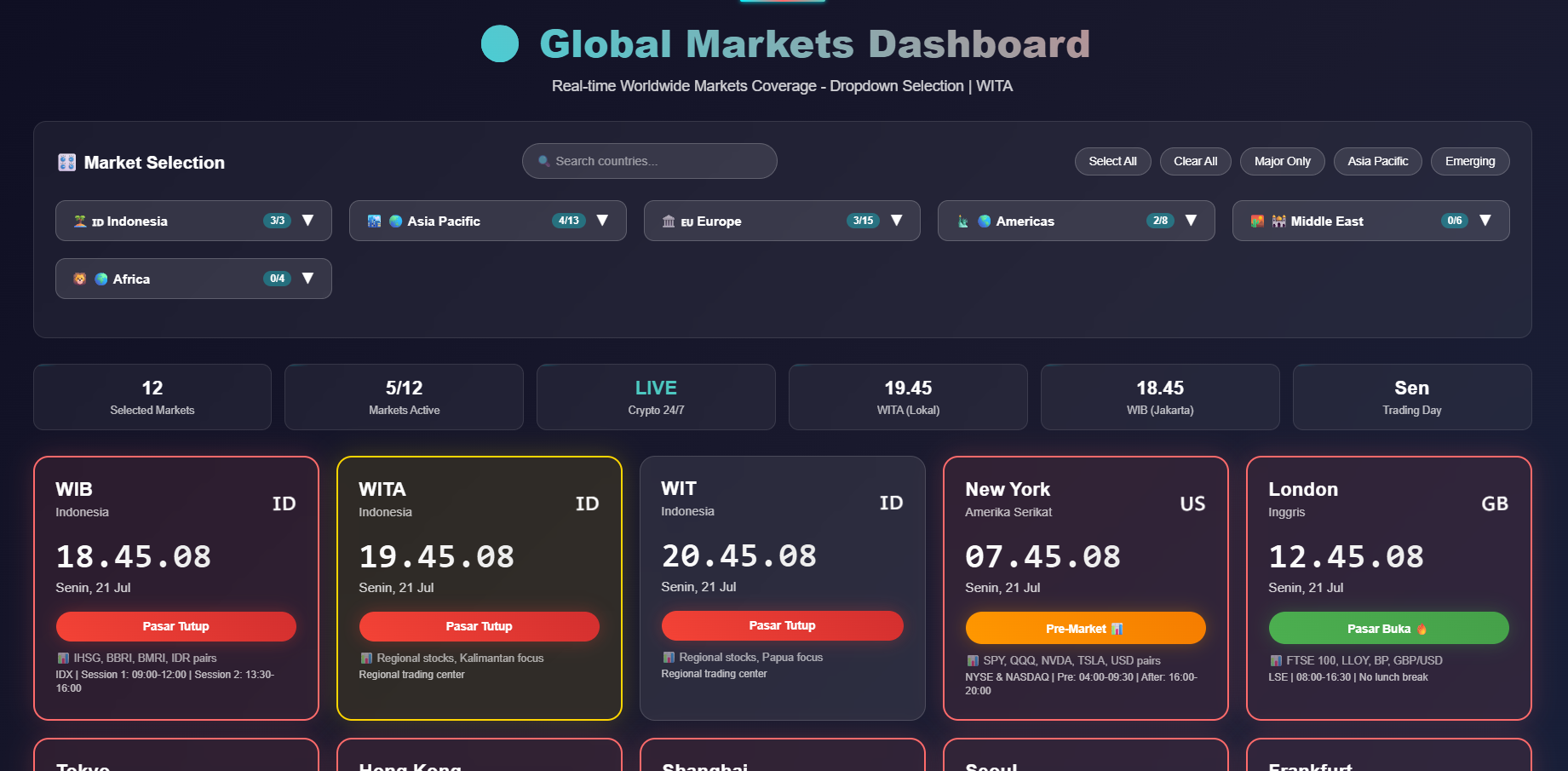Open the Middle East dropdown arrow
Screen dimensions: 1568x771
pyautogui.click(x=1485, y=221)
